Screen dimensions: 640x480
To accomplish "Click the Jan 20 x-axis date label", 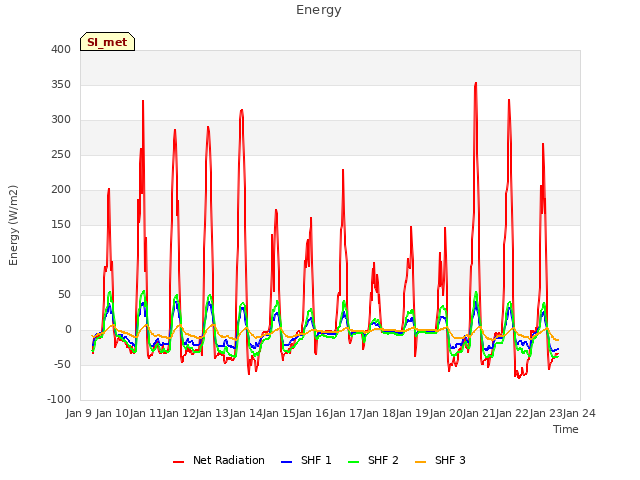I will click(x=446, y=414).
